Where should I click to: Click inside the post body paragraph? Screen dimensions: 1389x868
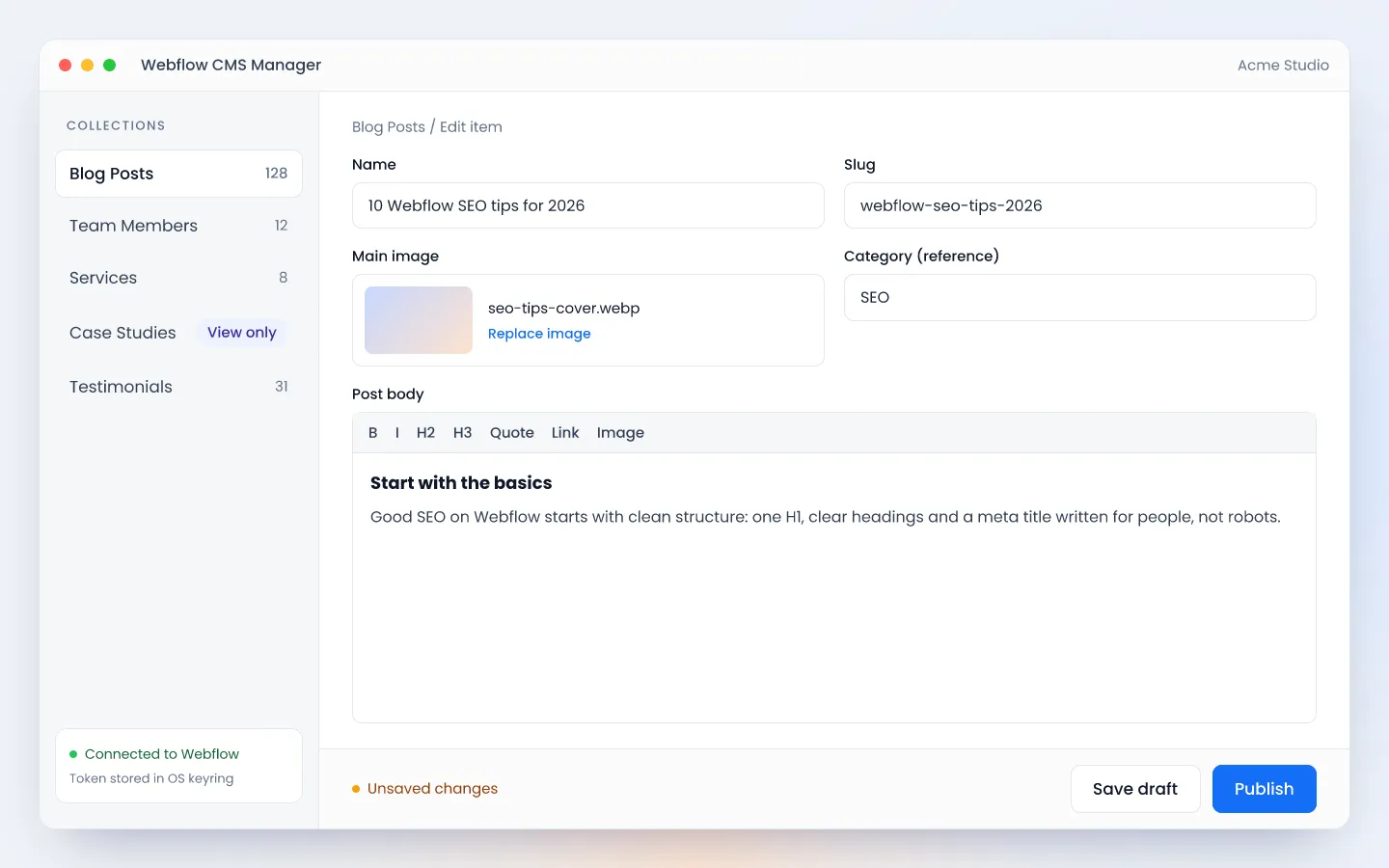(x=826, y=517)
